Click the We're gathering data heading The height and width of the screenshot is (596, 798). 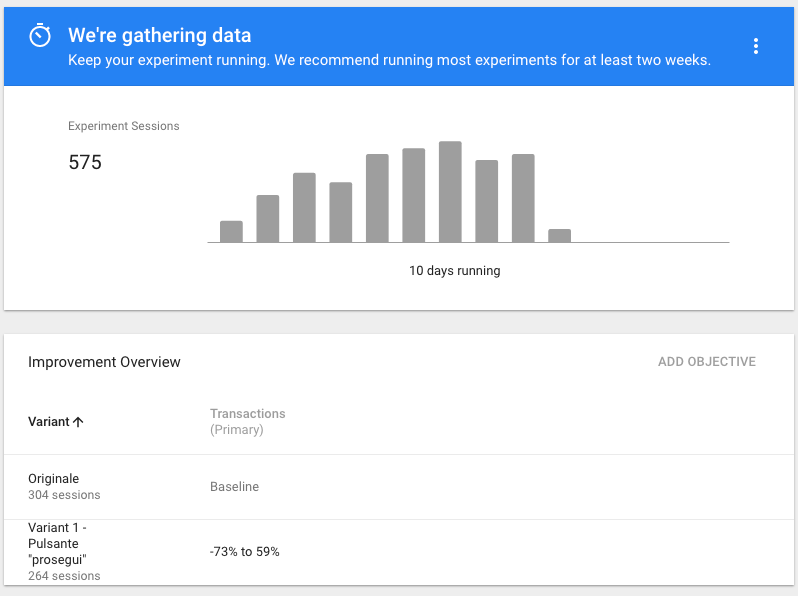[x=160, y=35]
